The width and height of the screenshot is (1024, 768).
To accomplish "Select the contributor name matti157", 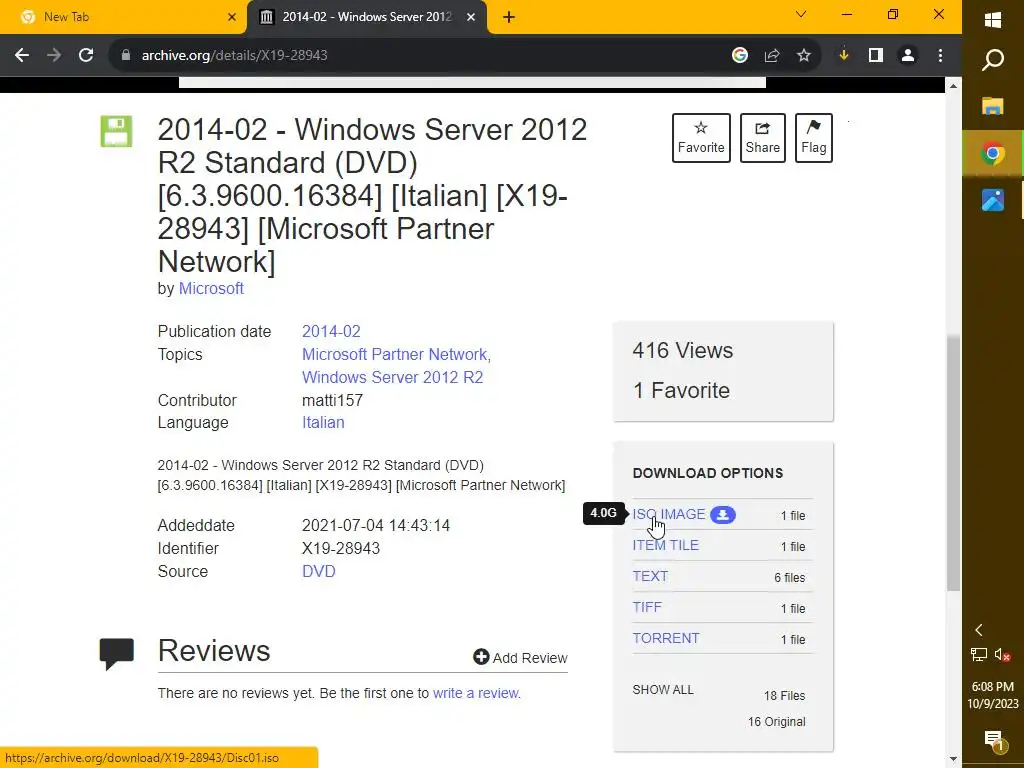I will 332,400.
